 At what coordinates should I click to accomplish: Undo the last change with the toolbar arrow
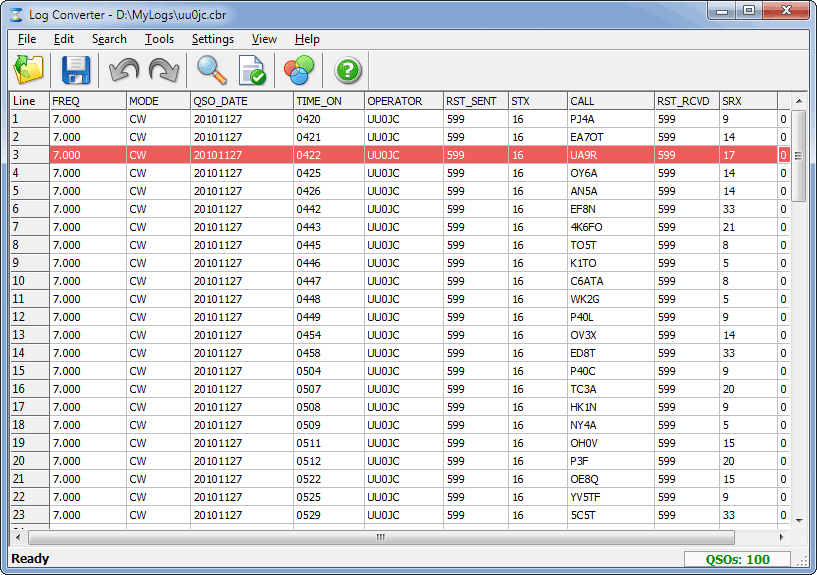tap(124, 70)
